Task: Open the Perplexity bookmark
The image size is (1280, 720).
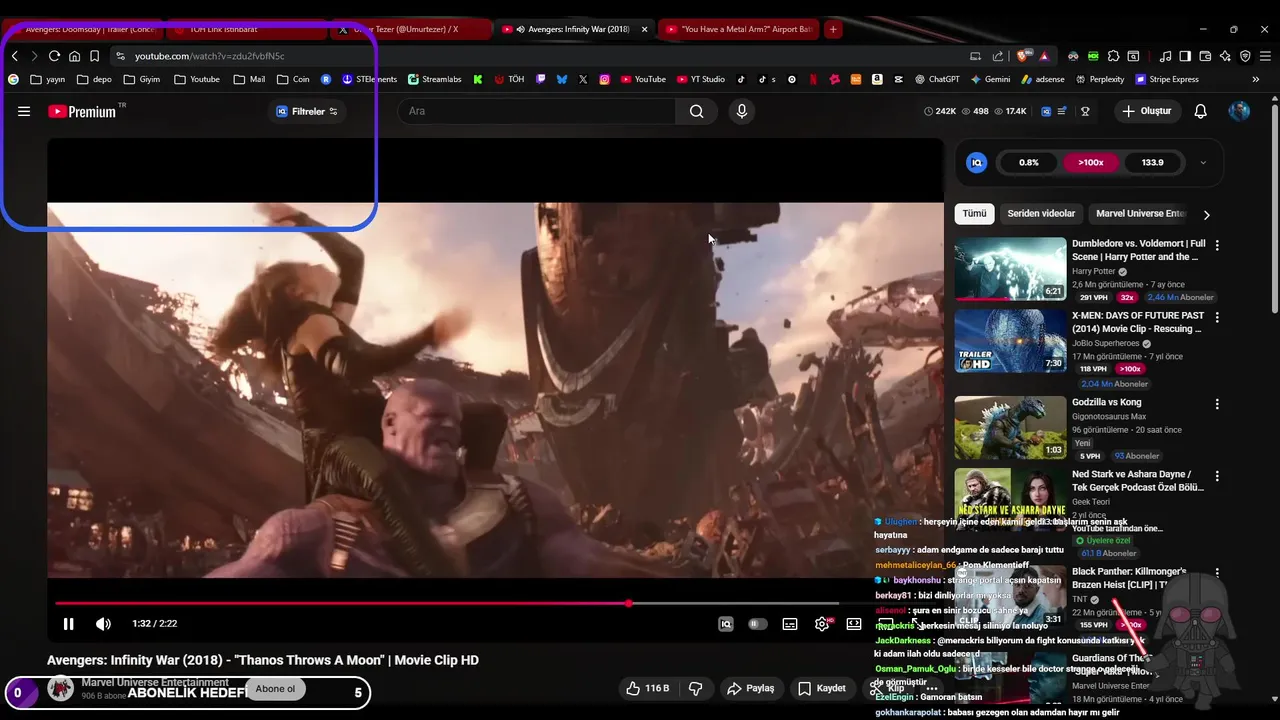Action: click(x=1100, y=79)
